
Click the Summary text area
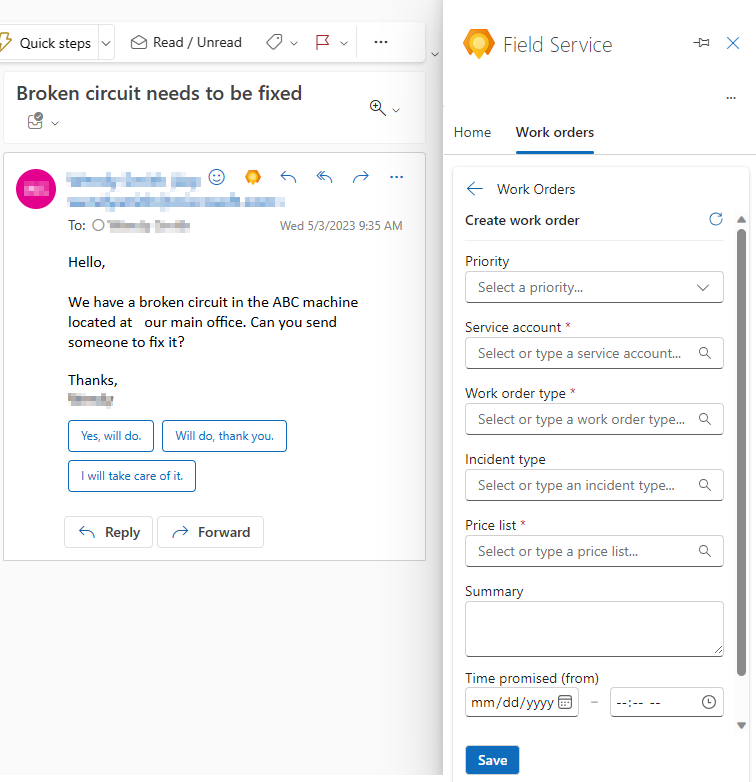click(x=594, y=629)
